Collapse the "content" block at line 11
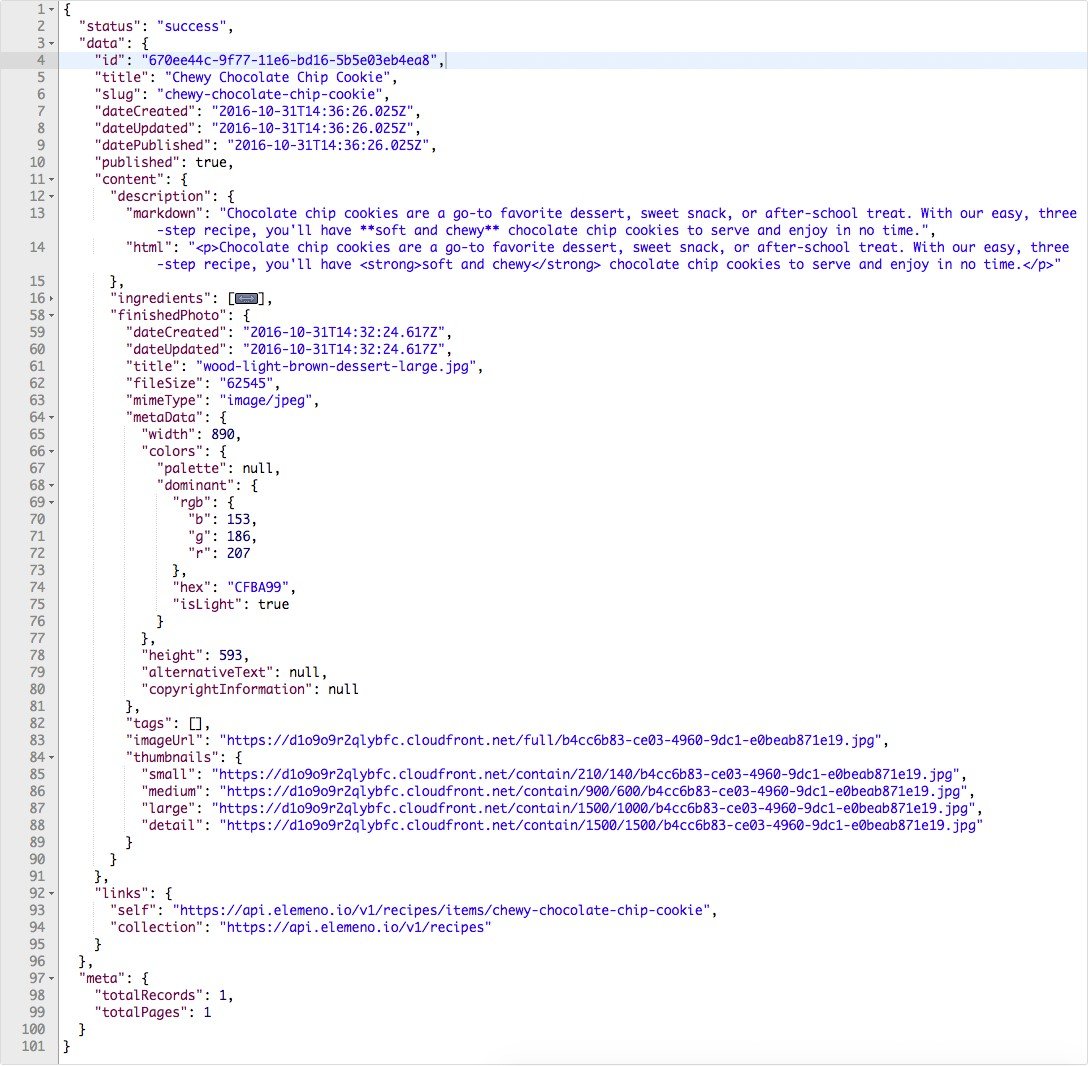 point(51,180)
